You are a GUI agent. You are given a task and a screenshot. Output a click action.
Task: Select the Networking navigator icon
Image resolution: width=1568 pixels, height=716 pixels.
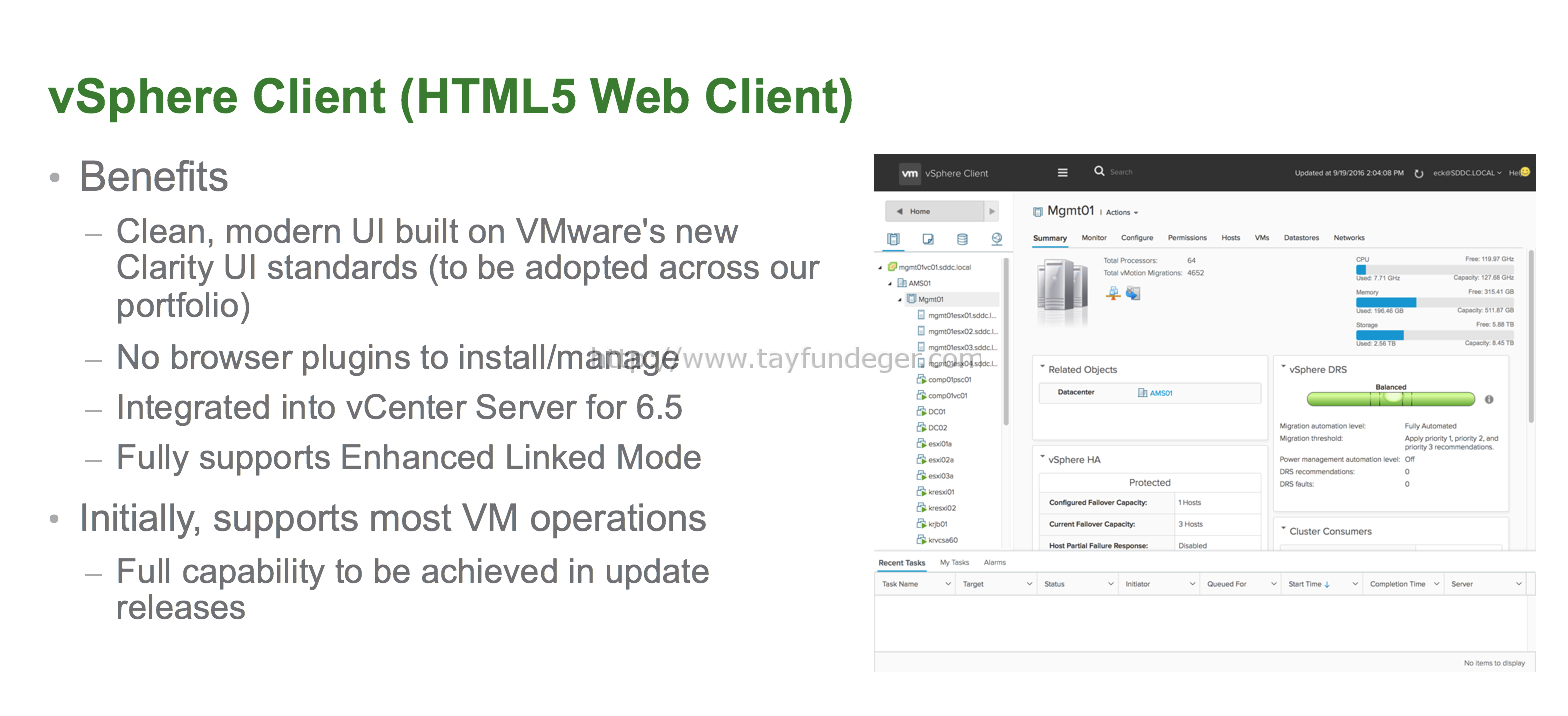coord(997,239)
